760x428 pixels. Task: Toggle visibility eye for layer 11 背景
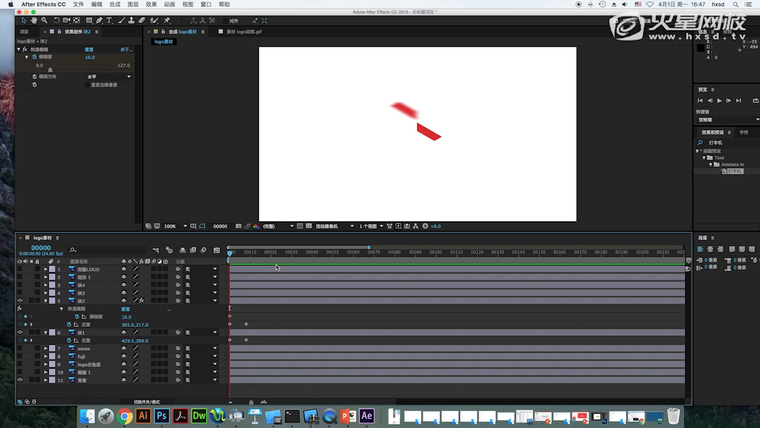pos(20,380)
